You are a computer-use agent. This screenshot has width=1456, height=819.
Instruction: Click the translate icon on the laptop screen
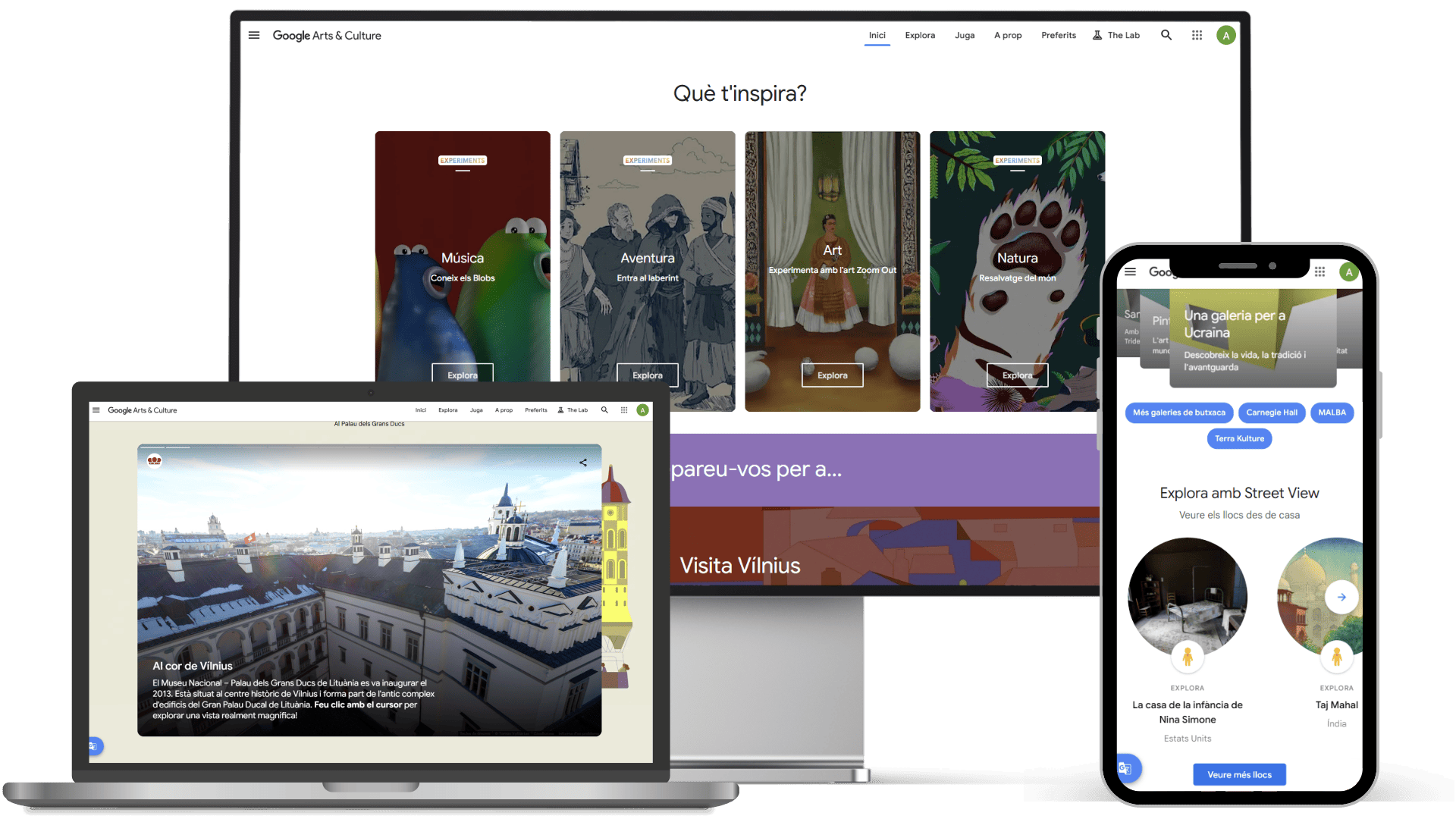[x=93, y=746]
